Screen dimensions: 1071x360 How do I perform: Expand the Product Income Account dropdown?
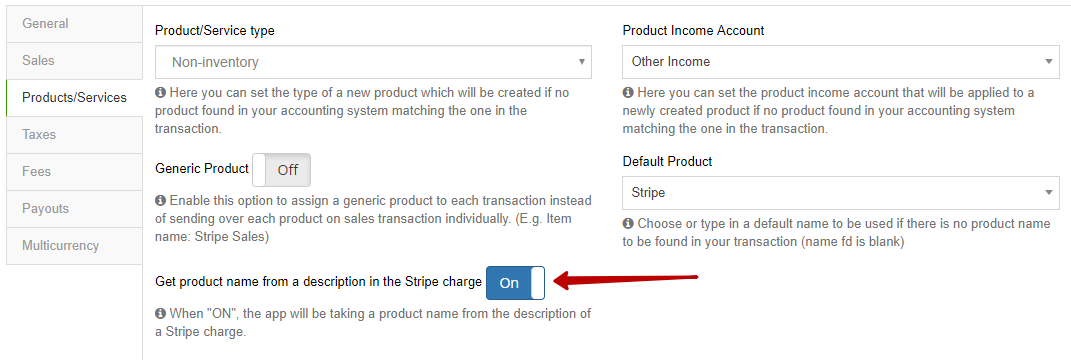click(841, 61)
